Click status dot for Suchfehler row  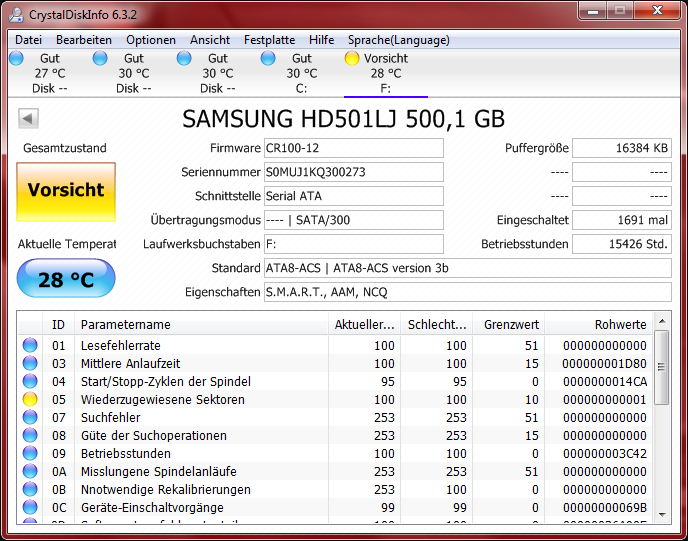pos(30,417)
